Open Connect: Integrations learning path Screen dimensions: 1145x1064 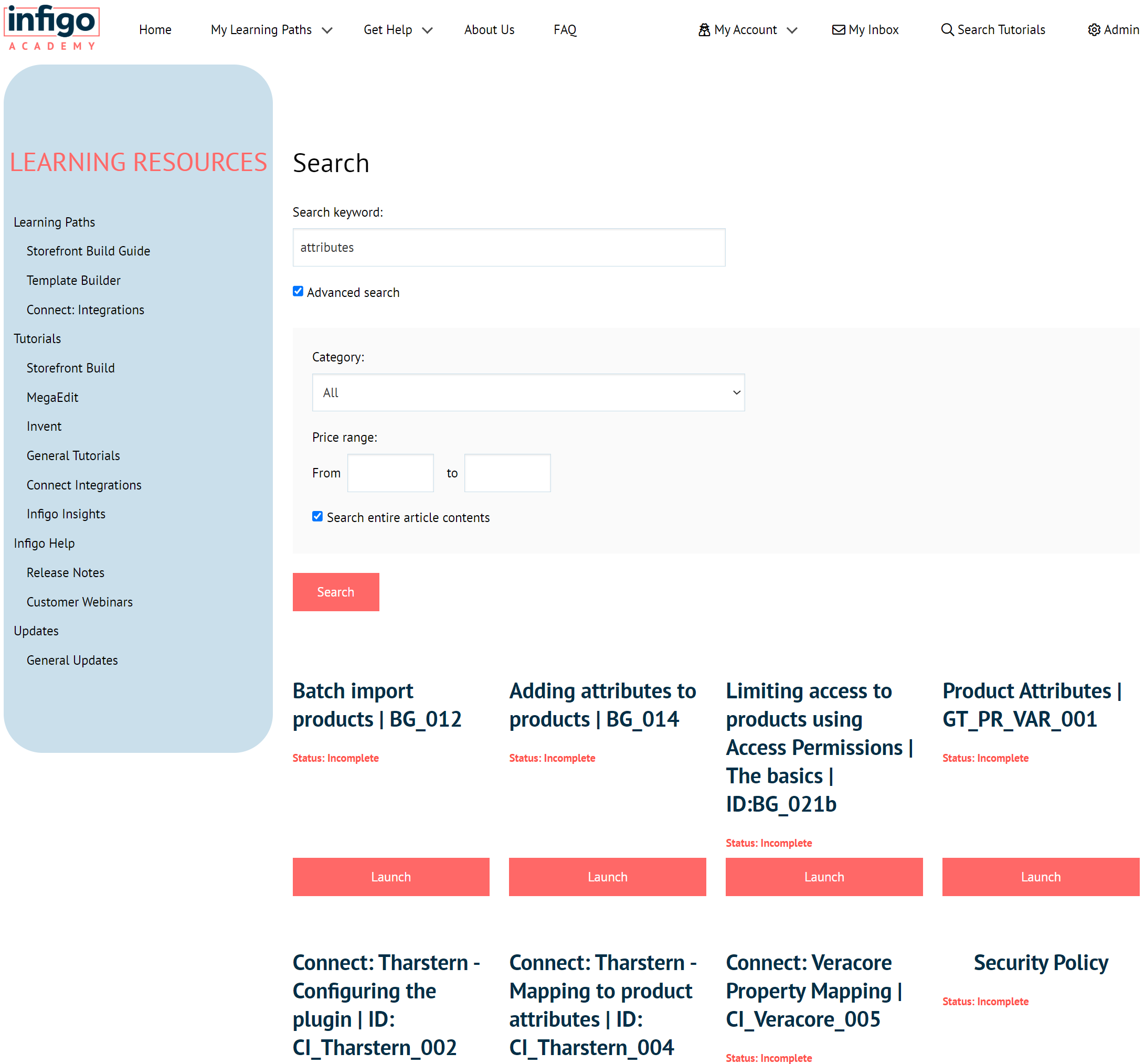[x=85, y=310]
